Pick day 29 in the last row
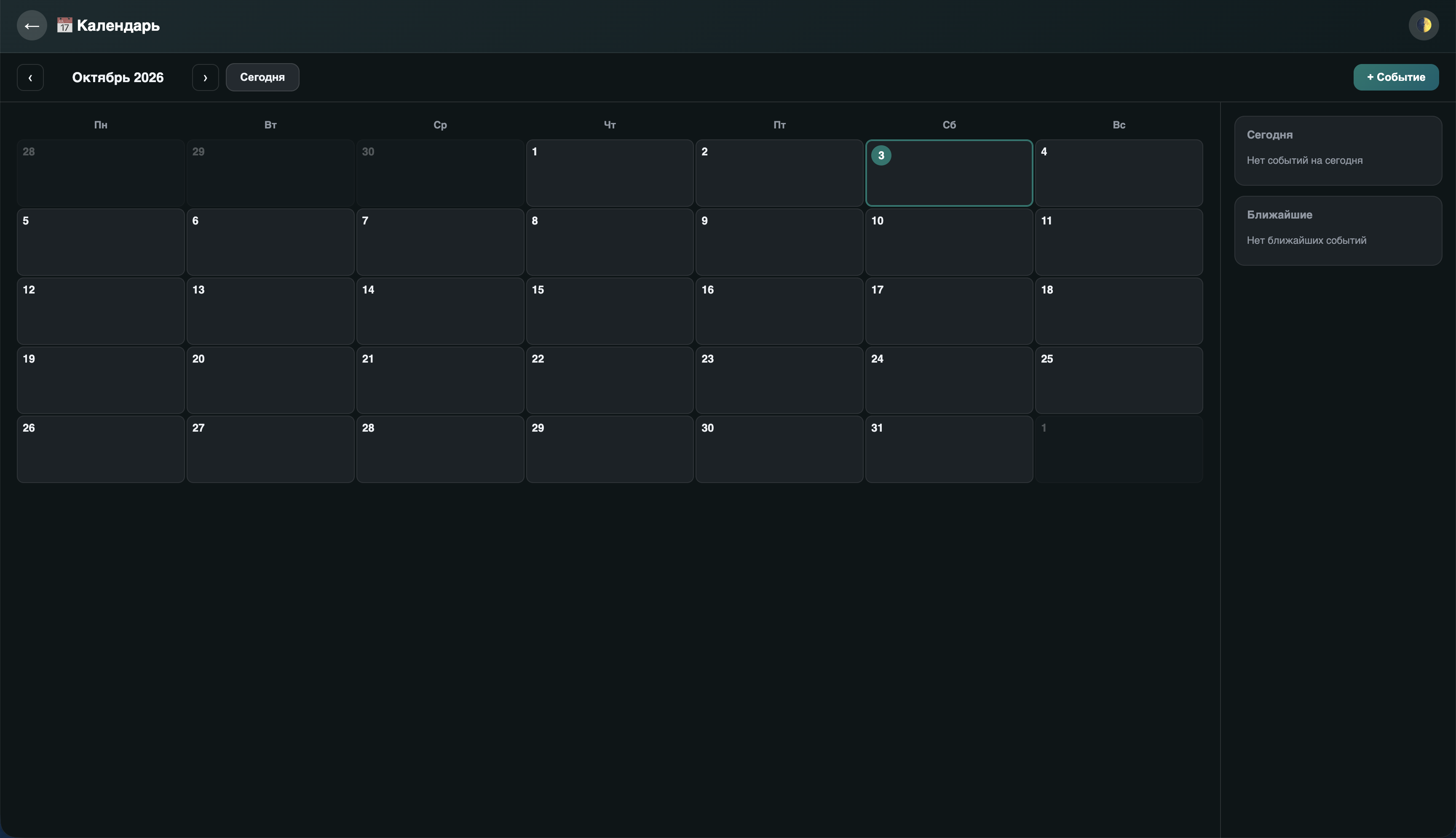The height and width of the screenshot is (838, 1456). (x=610, y=449)
